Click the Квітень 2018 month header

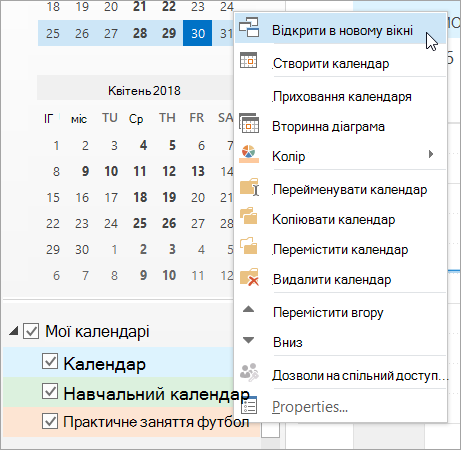click(144, 90)
